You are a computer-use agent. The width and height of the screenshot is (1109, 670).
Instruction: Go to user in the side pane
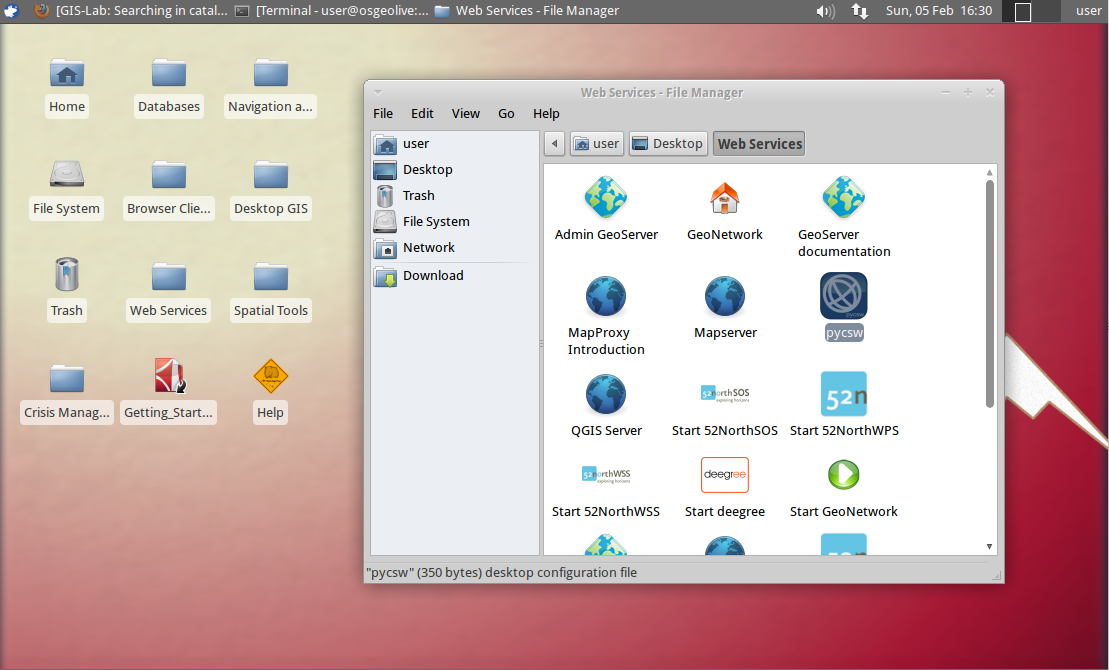coord(455,144)
